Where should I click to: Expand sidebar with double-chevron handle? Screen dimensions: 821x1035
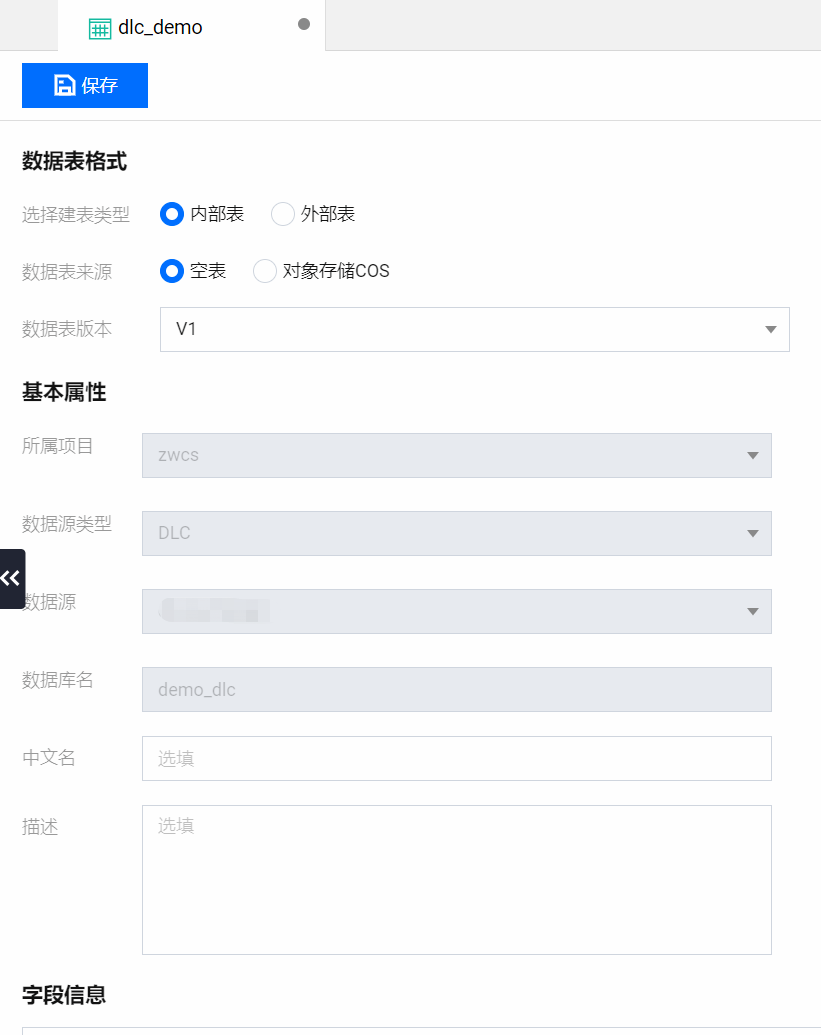point(11,578)
